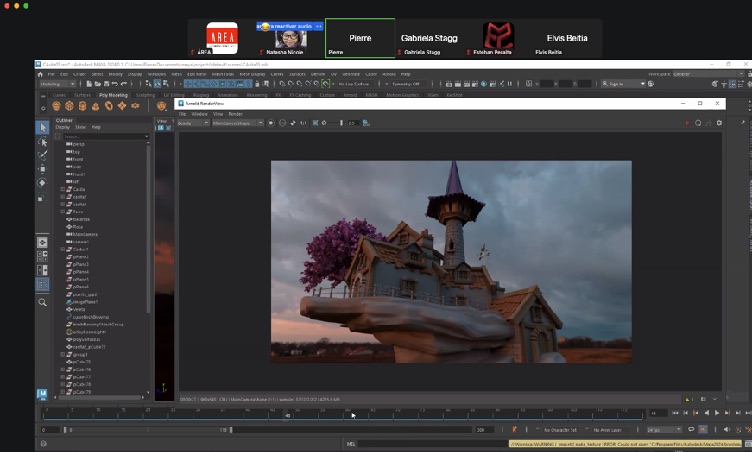Click the magnifier search icon in toolbox
Screen dimensions: 752x452
[43, 302]
